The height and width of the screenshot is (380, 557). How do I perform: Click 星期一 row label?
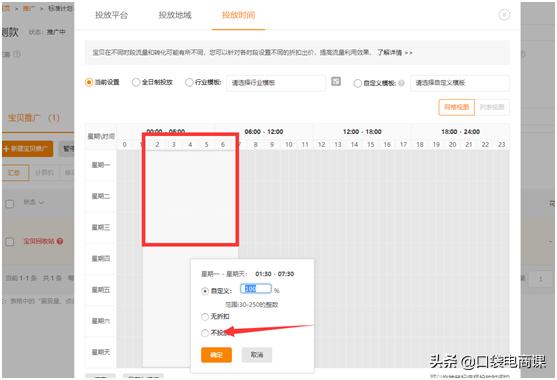point(101,165)
